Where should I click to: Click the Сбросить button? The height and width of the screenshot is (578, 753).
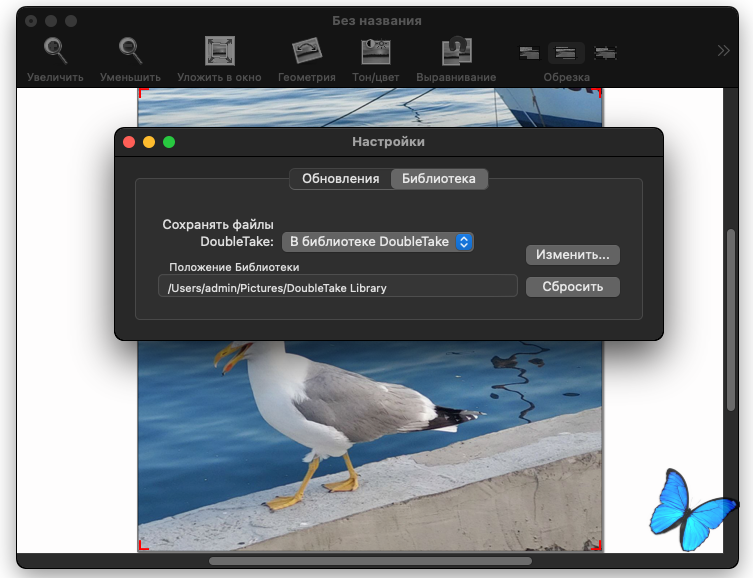[x=572, y=287]
